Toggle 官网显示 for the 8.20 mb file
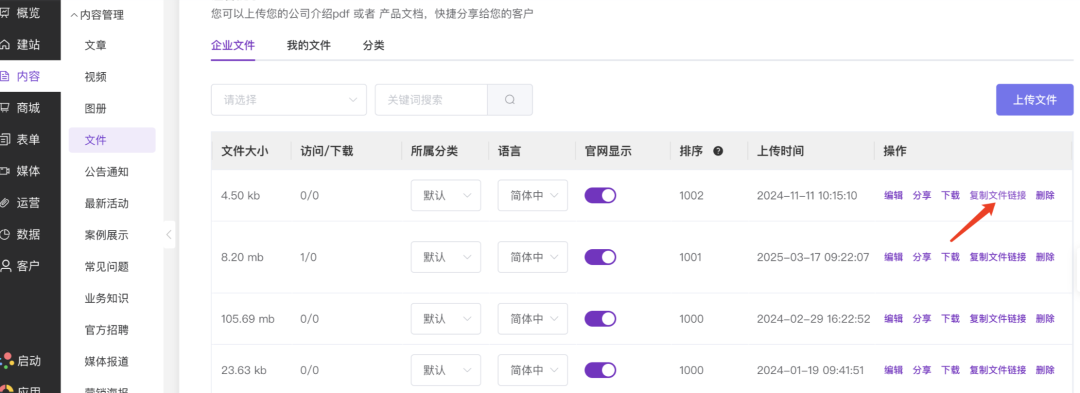 [600, 257]
